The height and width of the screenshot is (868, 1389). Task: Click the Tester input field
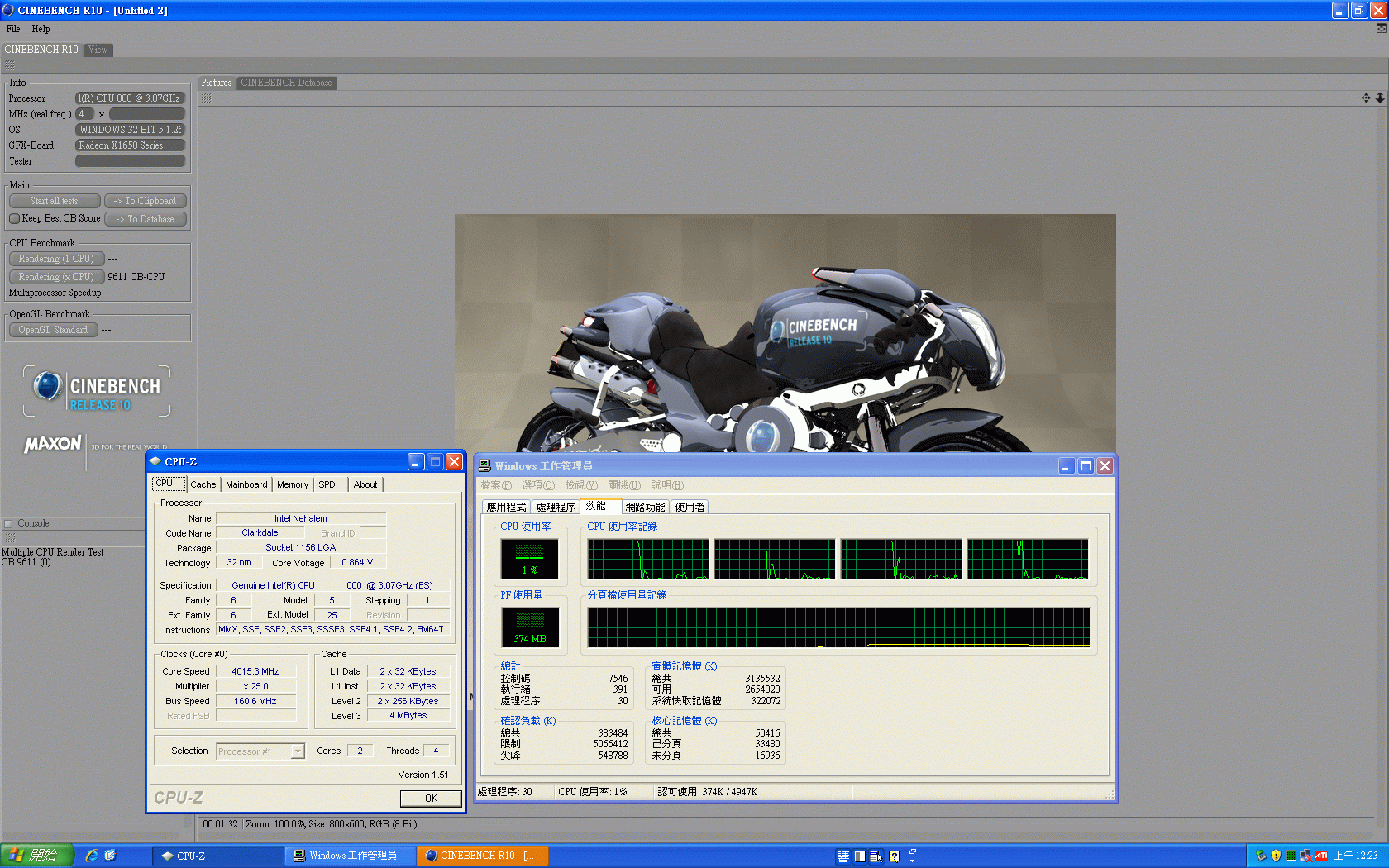coord(130,161)
